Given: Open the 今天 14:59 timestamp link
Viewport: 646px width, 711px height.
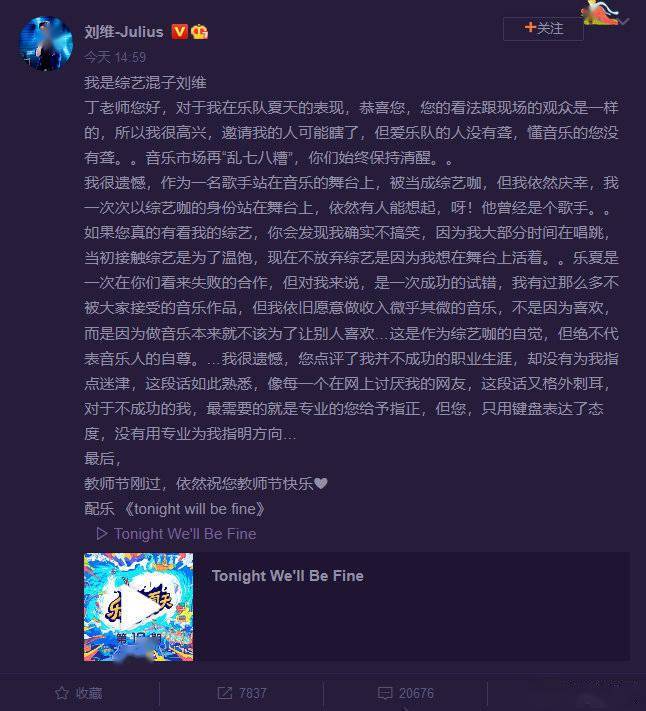Looking at the screenshot, I should [x=115, y=57].
